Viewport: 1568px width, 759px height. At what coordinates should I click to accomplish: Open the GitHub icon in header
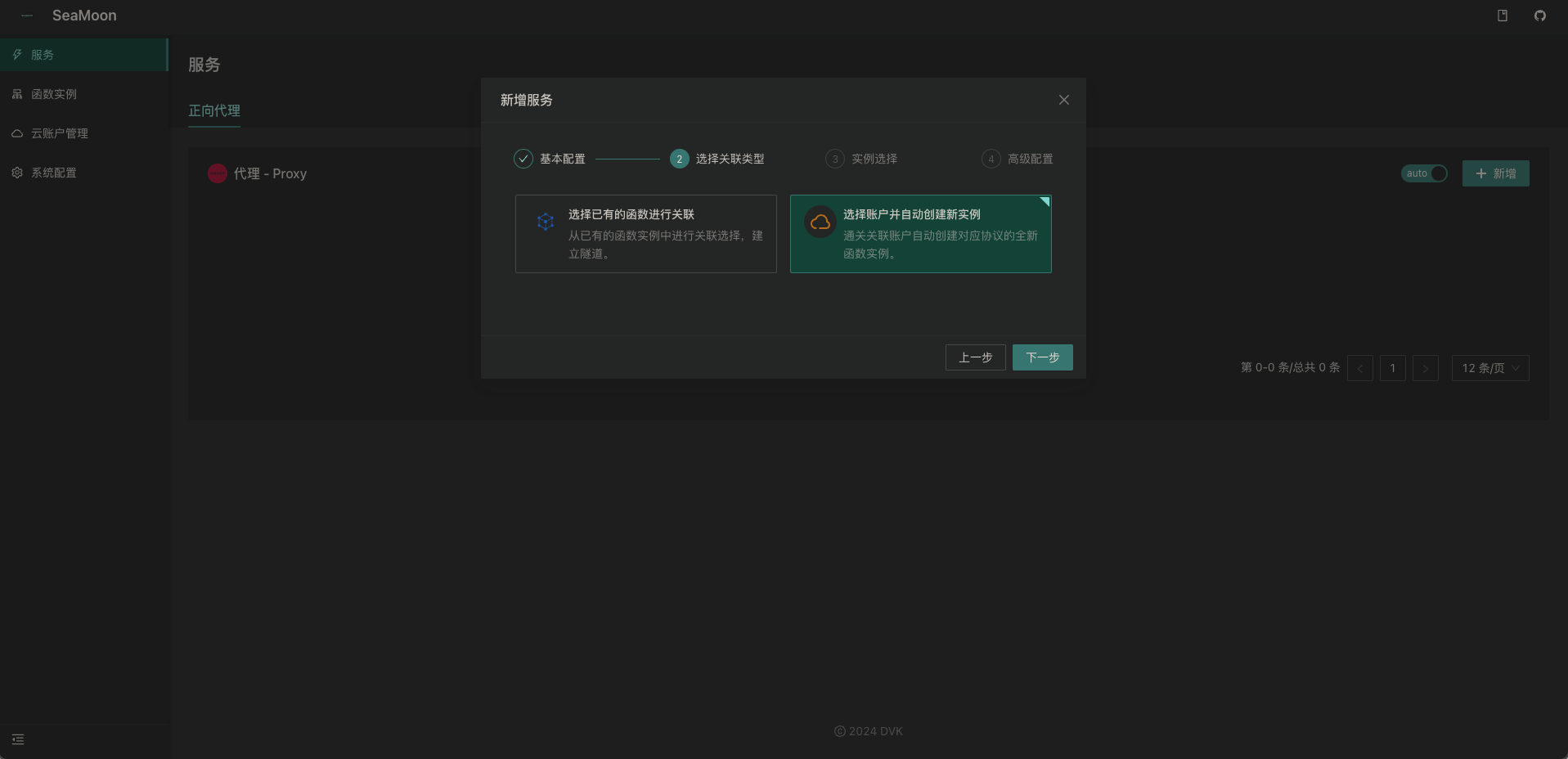pyautogui.click(x=1540, y=16)
